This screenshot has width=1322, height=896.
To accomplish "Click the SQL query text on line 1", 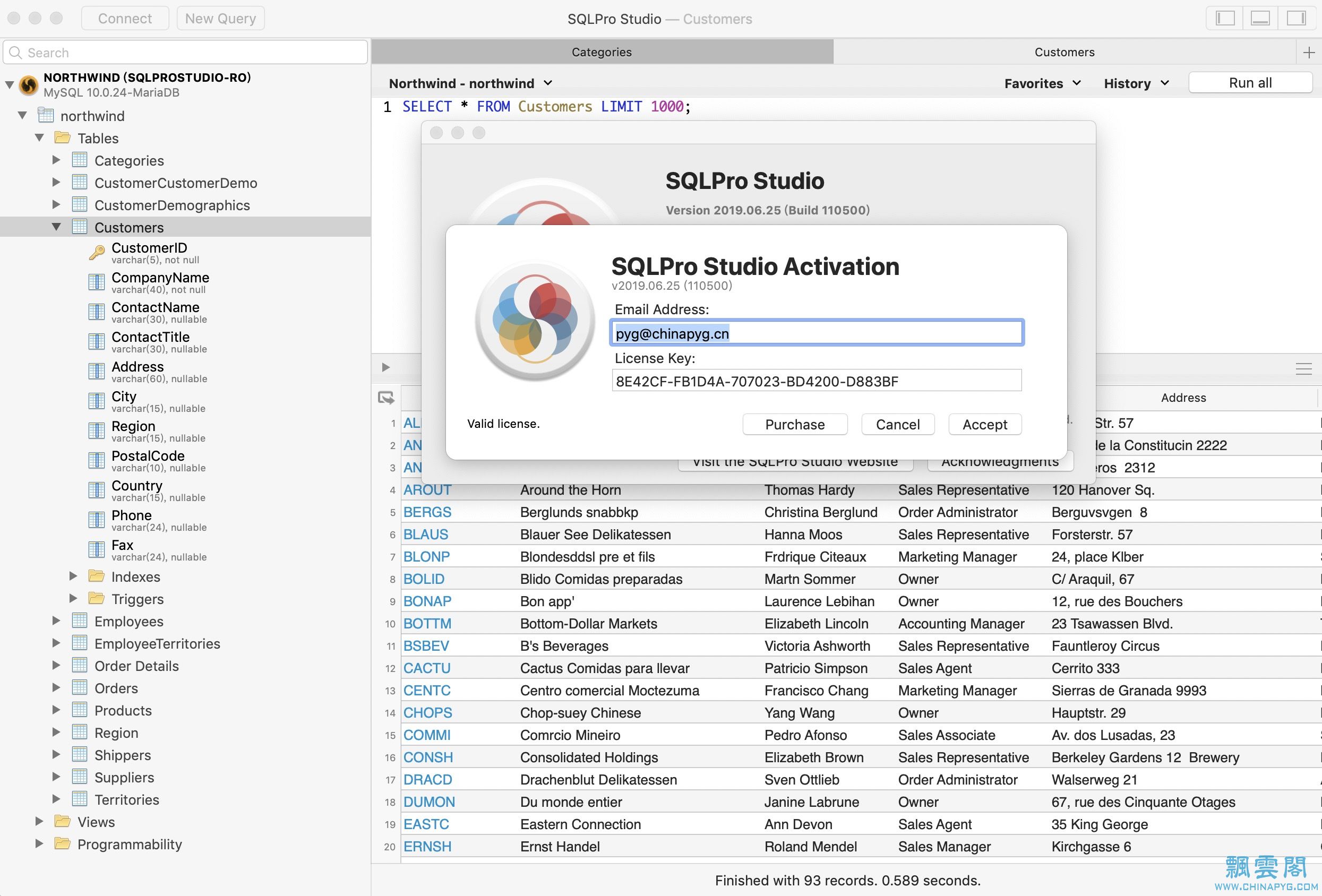I will 546,106.
